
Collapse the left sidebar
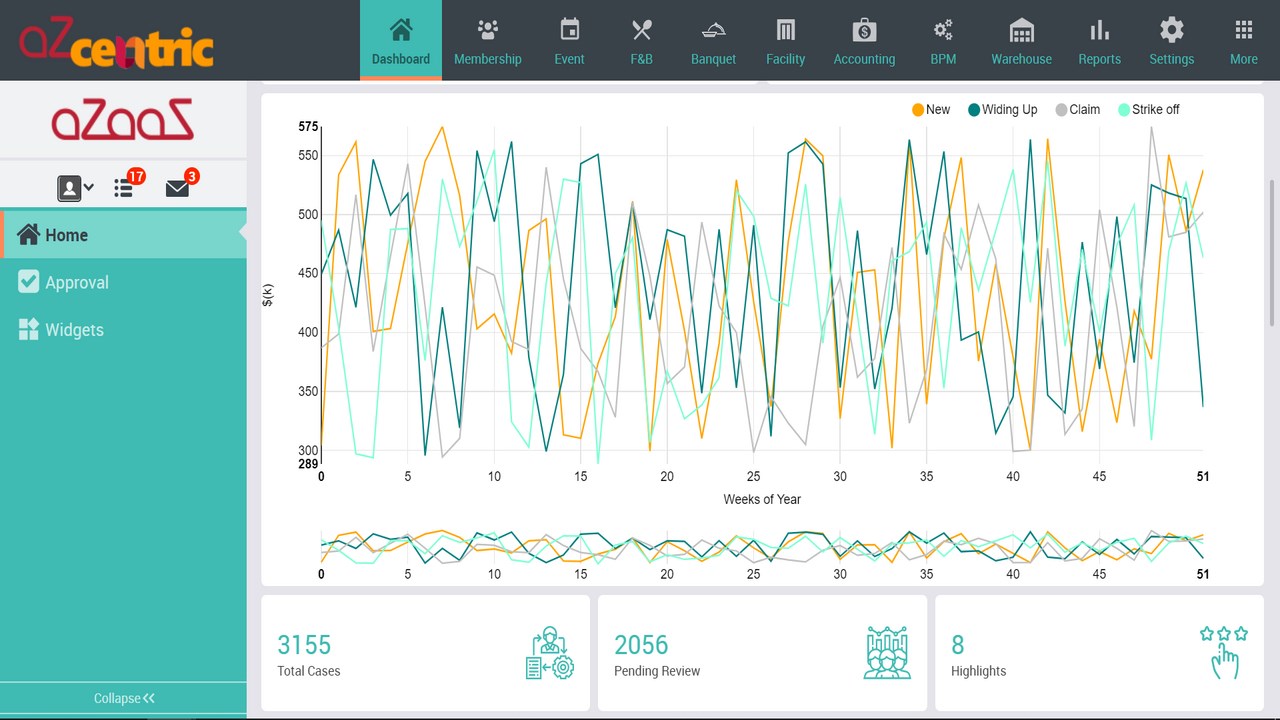(x=124, y=698)
